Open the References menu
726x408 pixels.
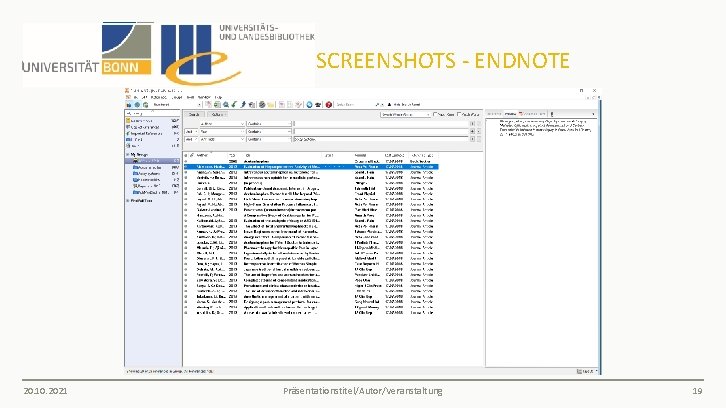(158, 97)
